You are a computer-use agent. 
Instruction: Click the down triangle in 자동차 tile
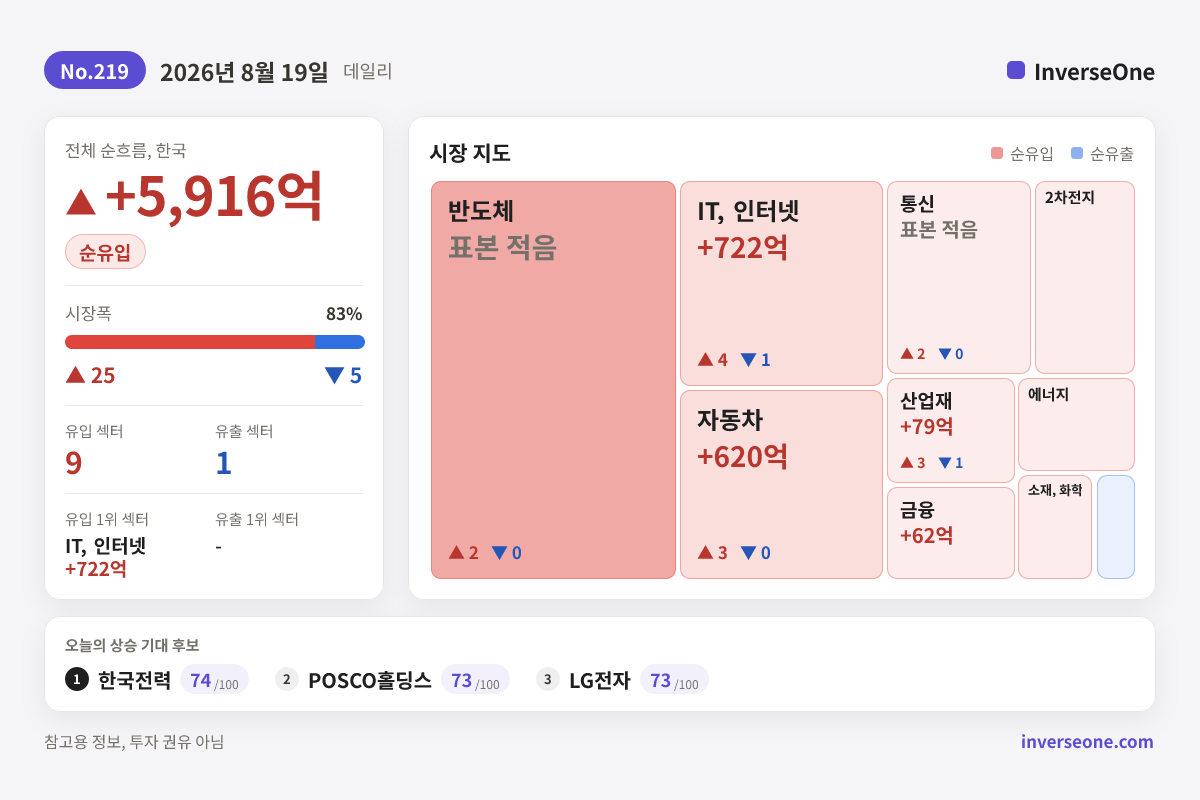pos(748,553)
